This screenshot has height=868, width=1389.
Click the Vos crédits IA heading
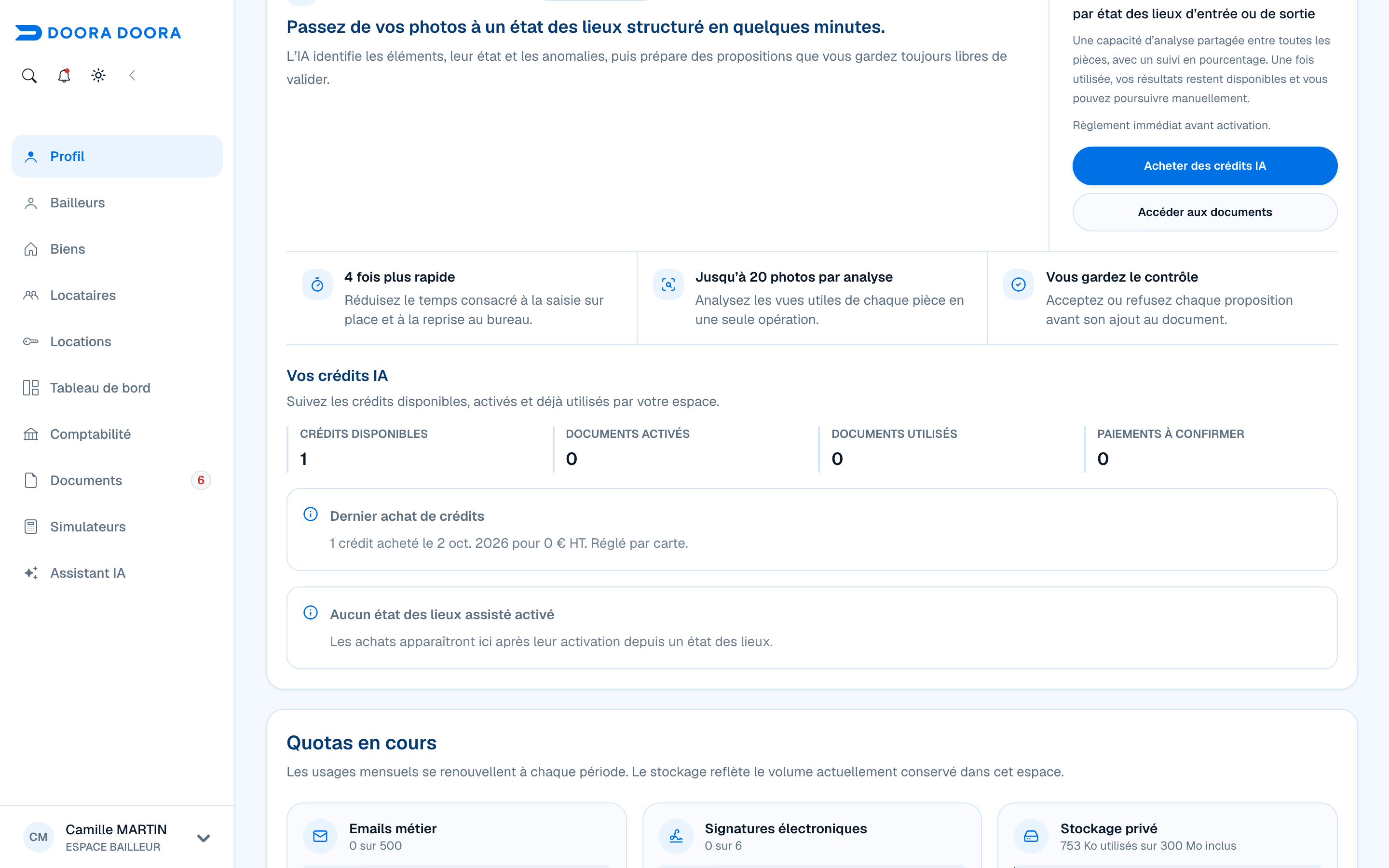[338, 376]
